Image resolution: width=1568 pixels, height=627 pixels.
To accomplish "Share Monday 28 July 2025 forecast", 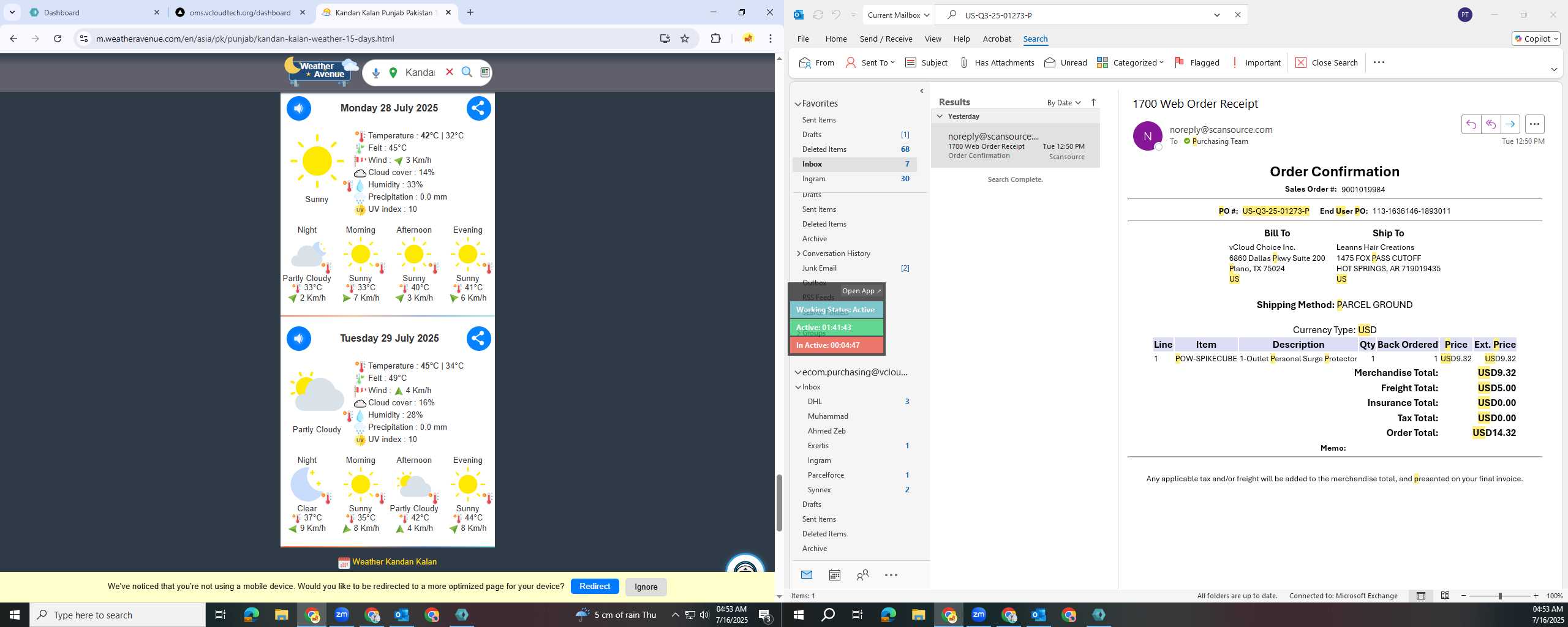I will 478,108.
